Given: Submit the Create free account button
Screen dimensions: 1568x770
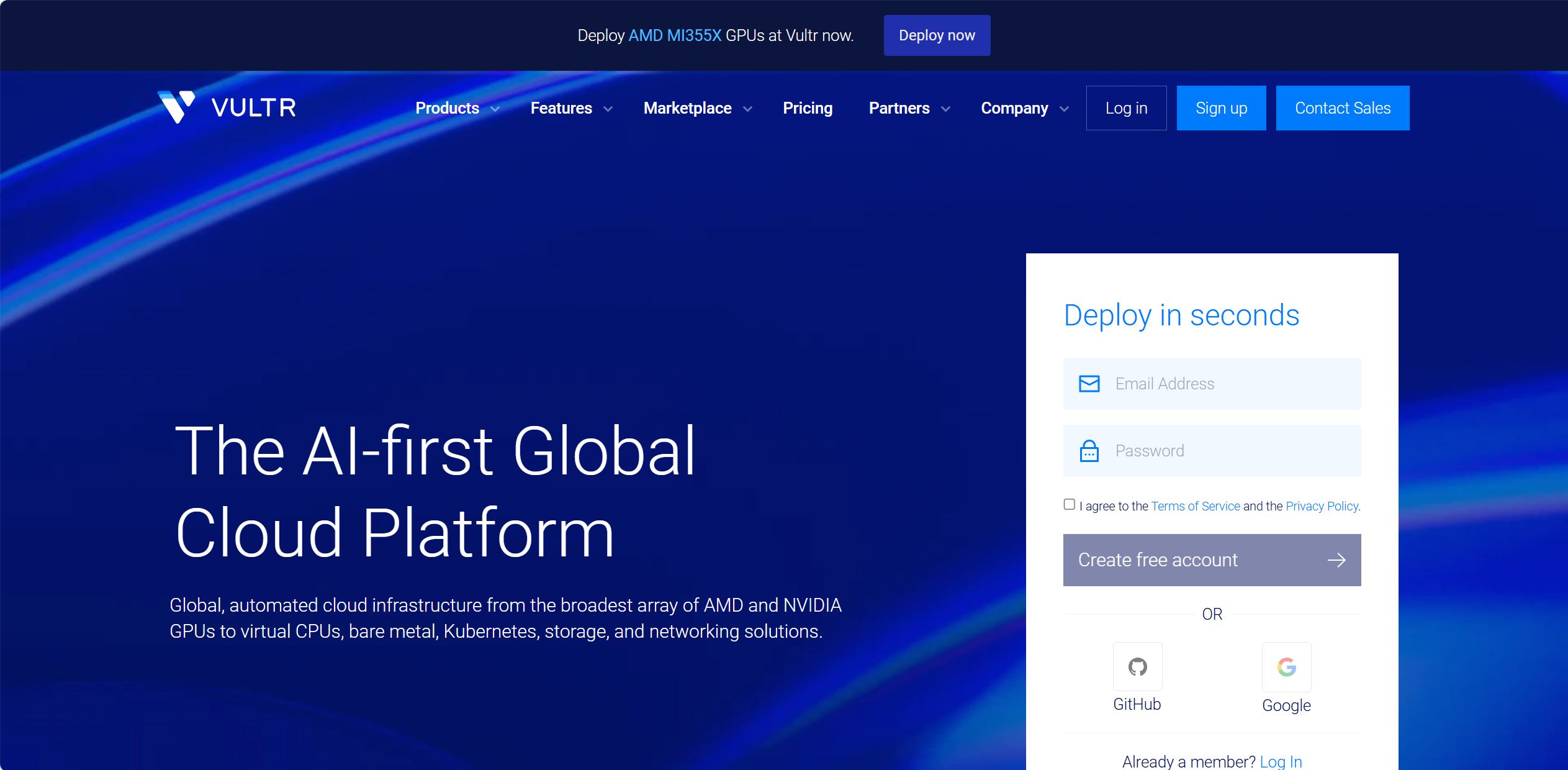Looking at the screenshot, I should [1212, 560].
